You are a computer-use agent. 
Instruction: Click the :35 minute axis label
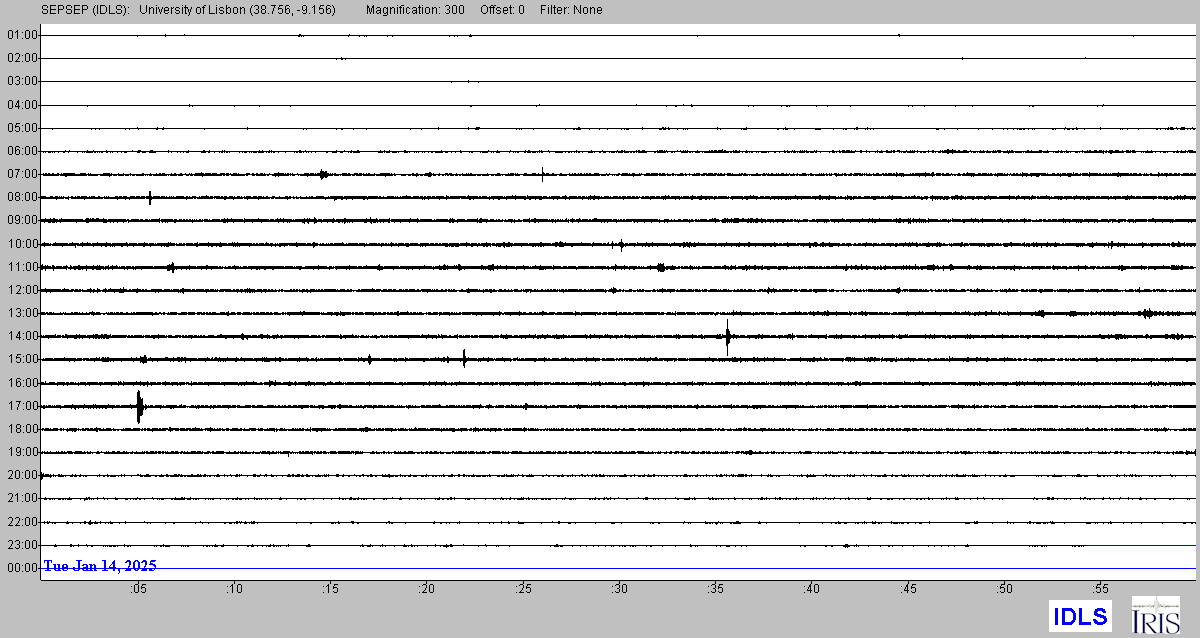(x=715, y=589)
